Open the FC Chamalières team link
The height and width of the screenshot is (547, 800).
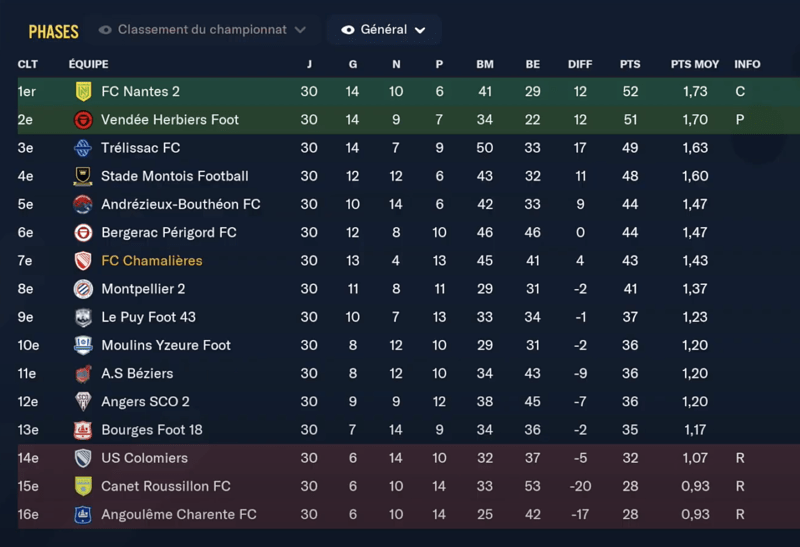[151, 261]
